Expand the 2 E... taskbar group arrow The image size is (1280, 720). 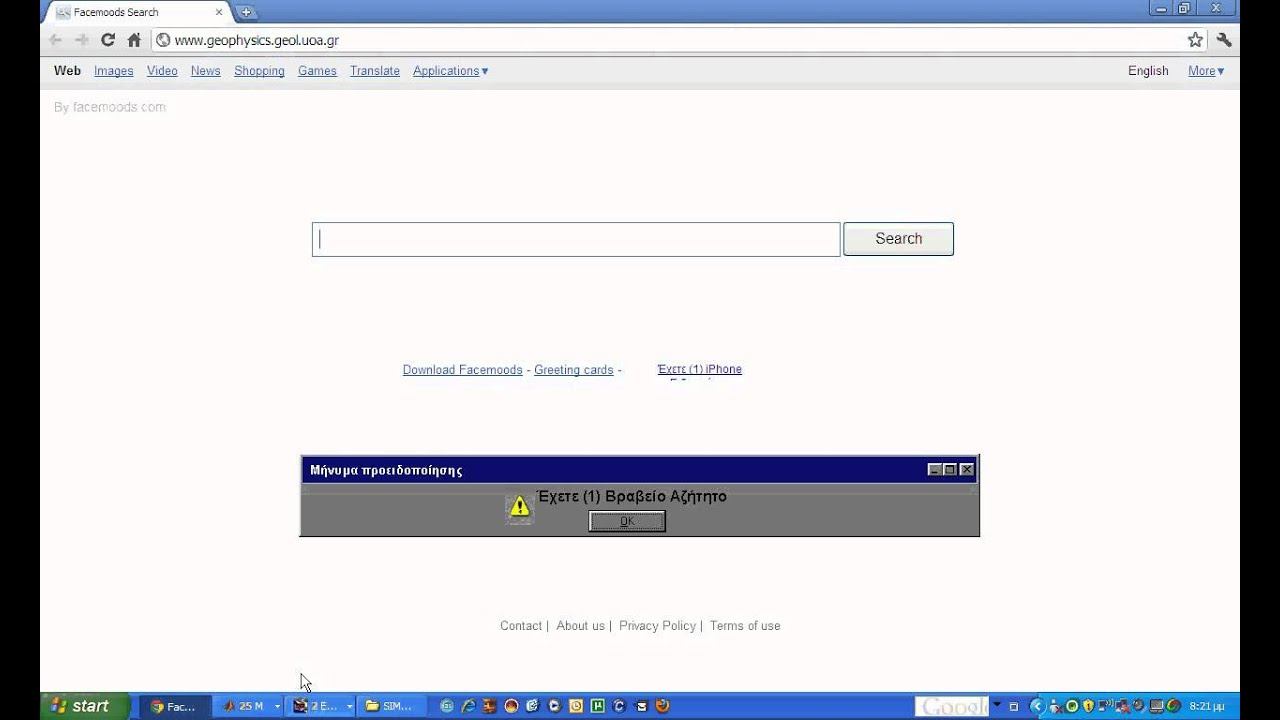tap(349, 706)
